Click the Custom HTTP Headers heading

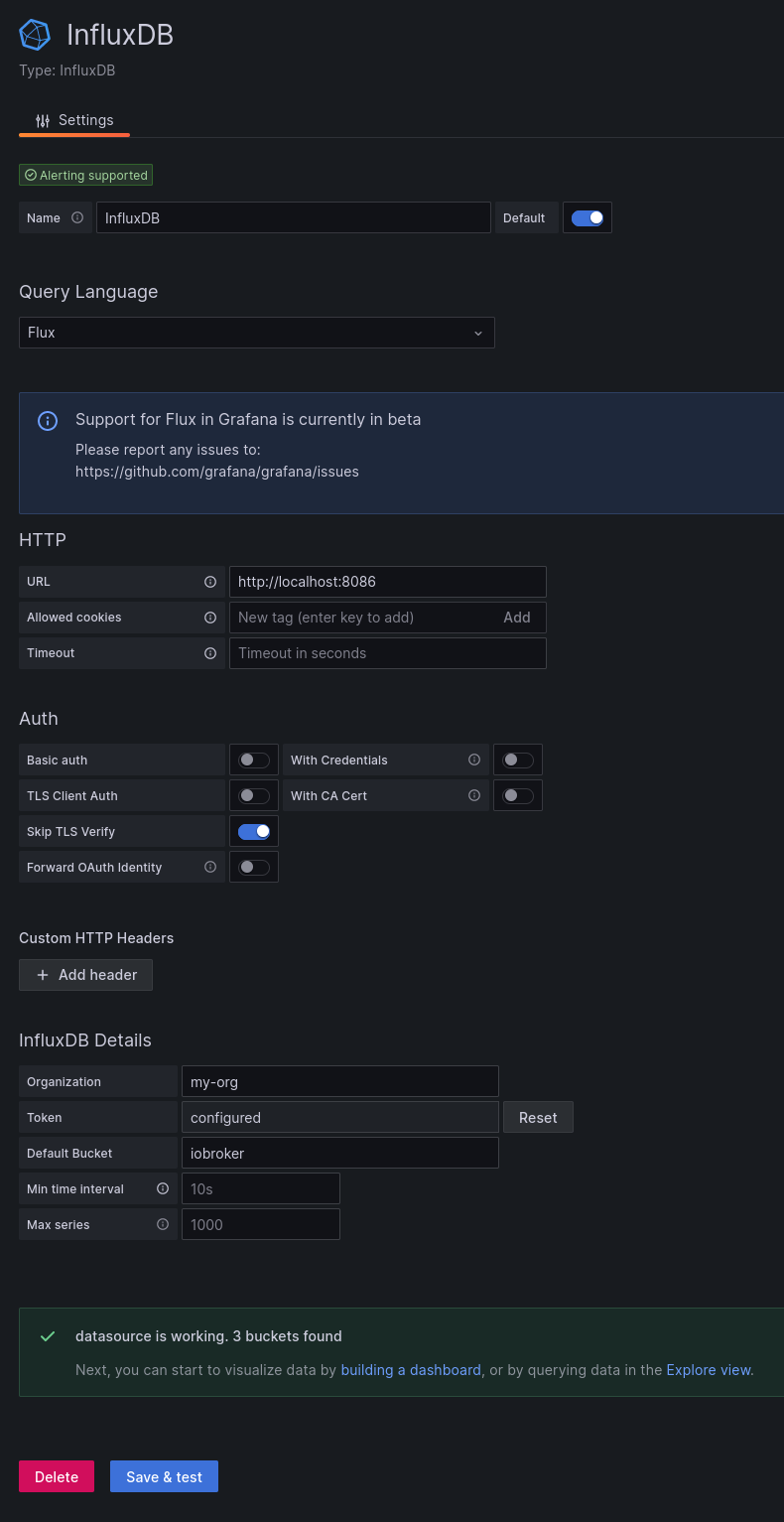tap(96, 938)
